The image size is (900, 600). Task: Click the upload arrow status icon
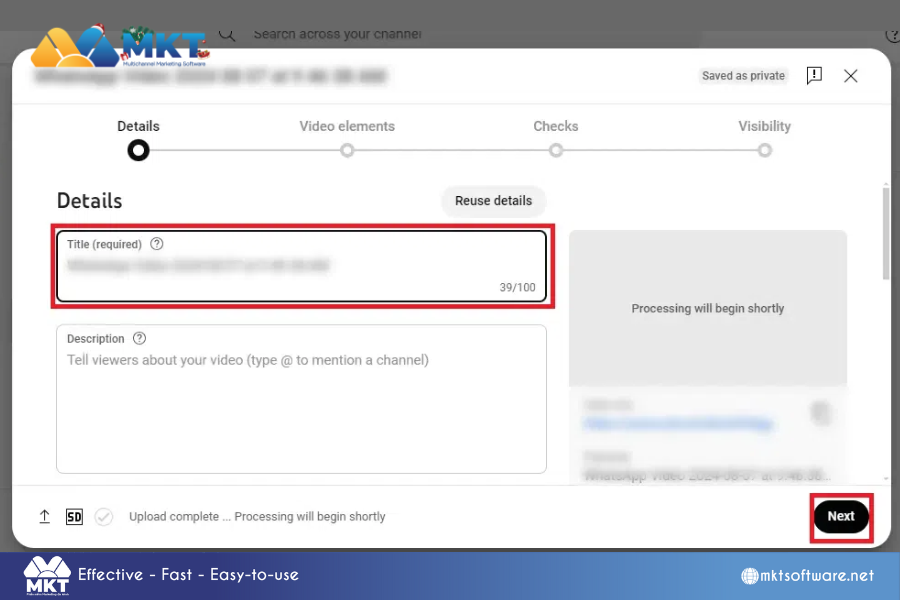[45, 516]
